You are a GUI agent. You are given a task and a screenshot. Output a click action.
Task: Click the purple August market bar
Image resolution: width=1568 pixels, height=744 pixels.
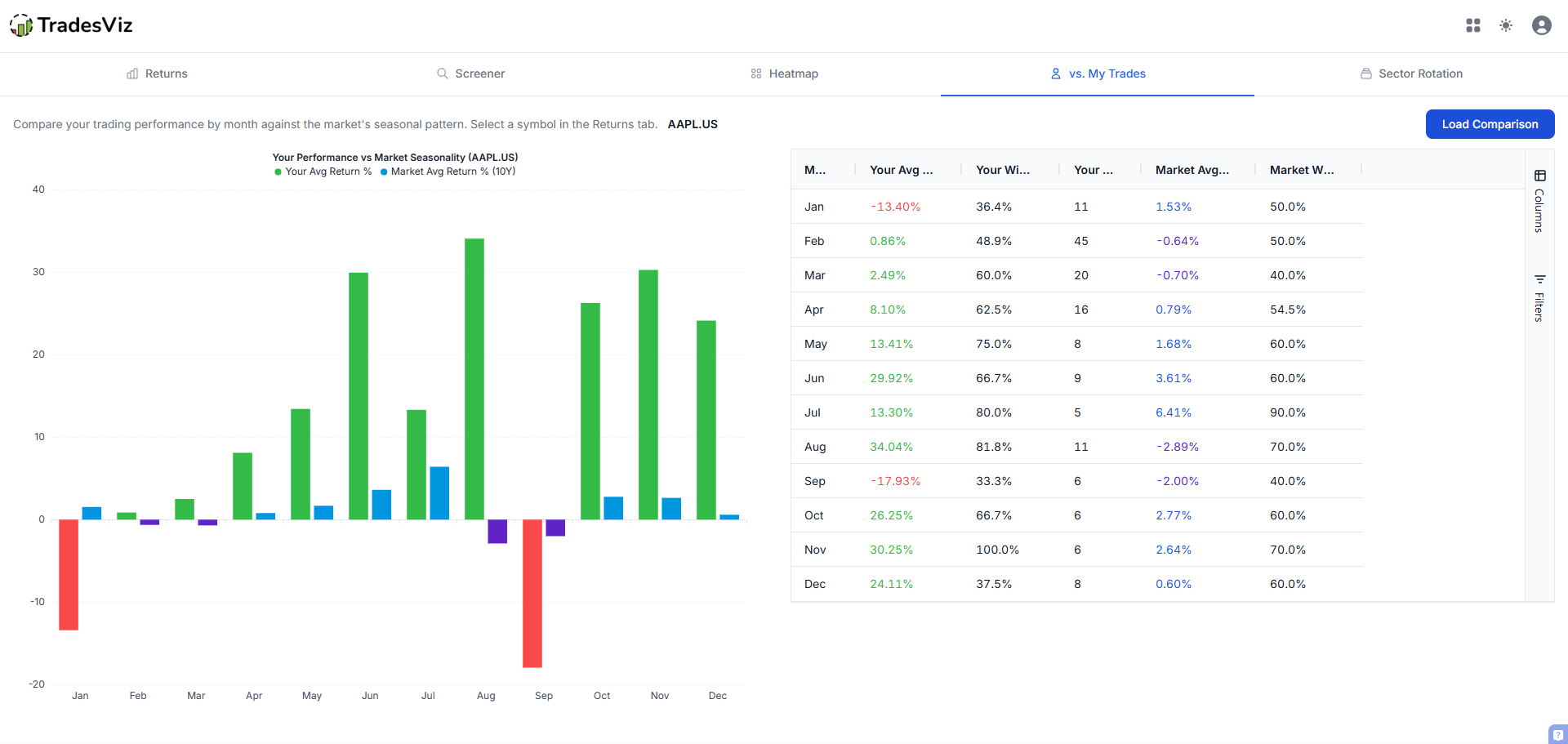tap(497, 531)
